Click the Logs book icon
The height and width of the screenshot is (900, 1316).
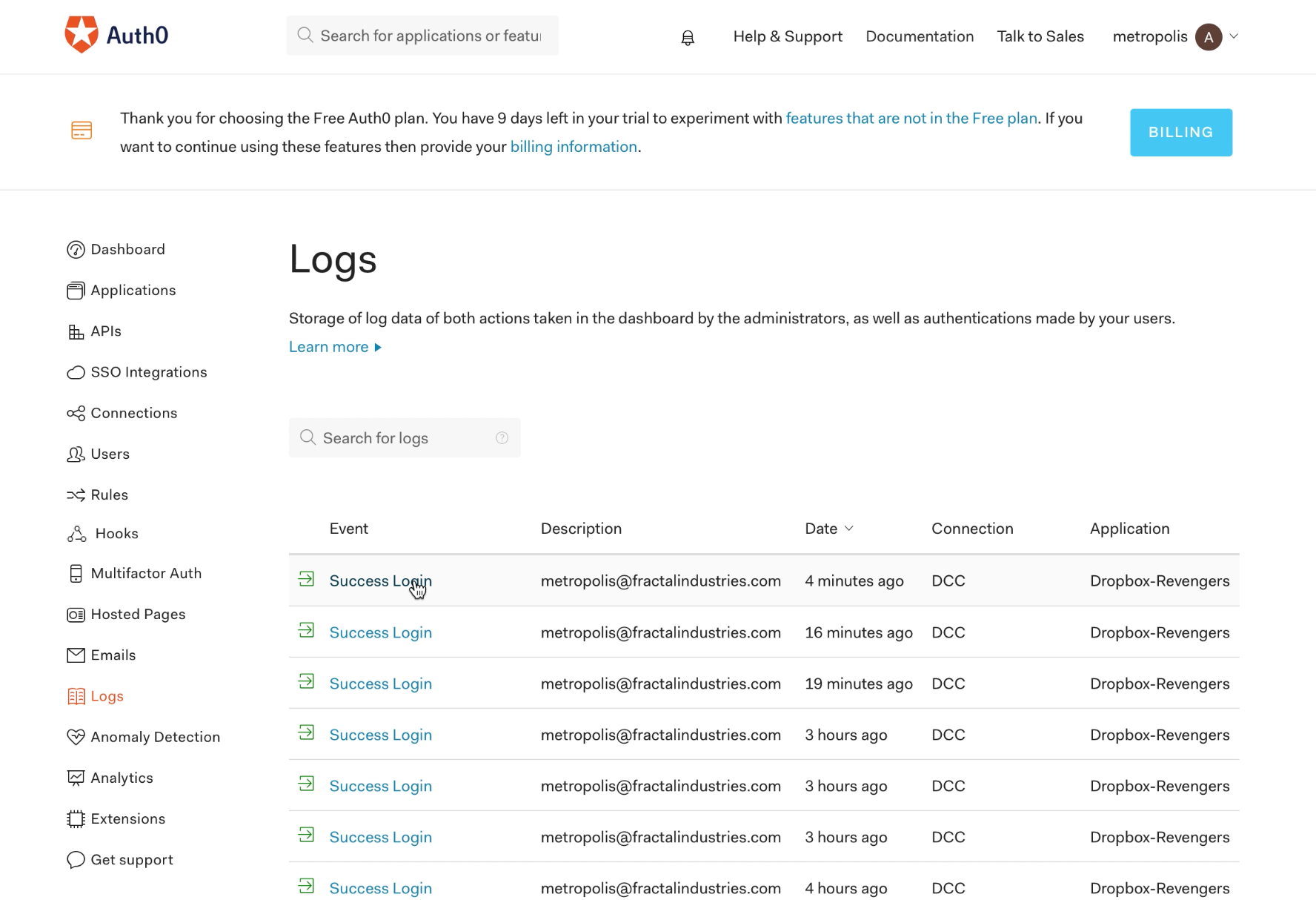pyautogui.click(x=76, y=696)
